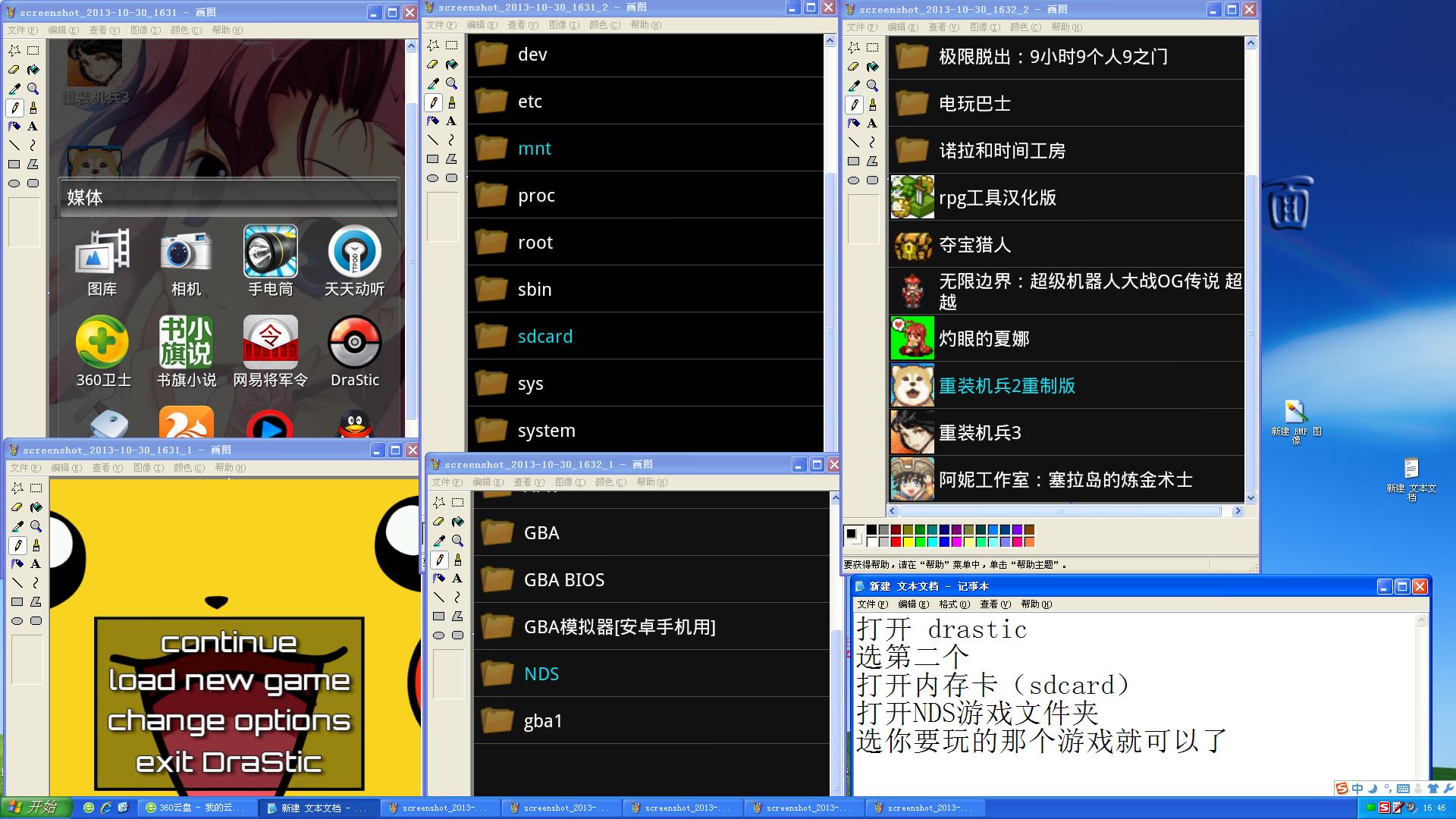Image resolution: width=1456 pixels, height=819 pixels.
Task: Open Sogou IME wrench settings icon
Action: click(1448, 789)
